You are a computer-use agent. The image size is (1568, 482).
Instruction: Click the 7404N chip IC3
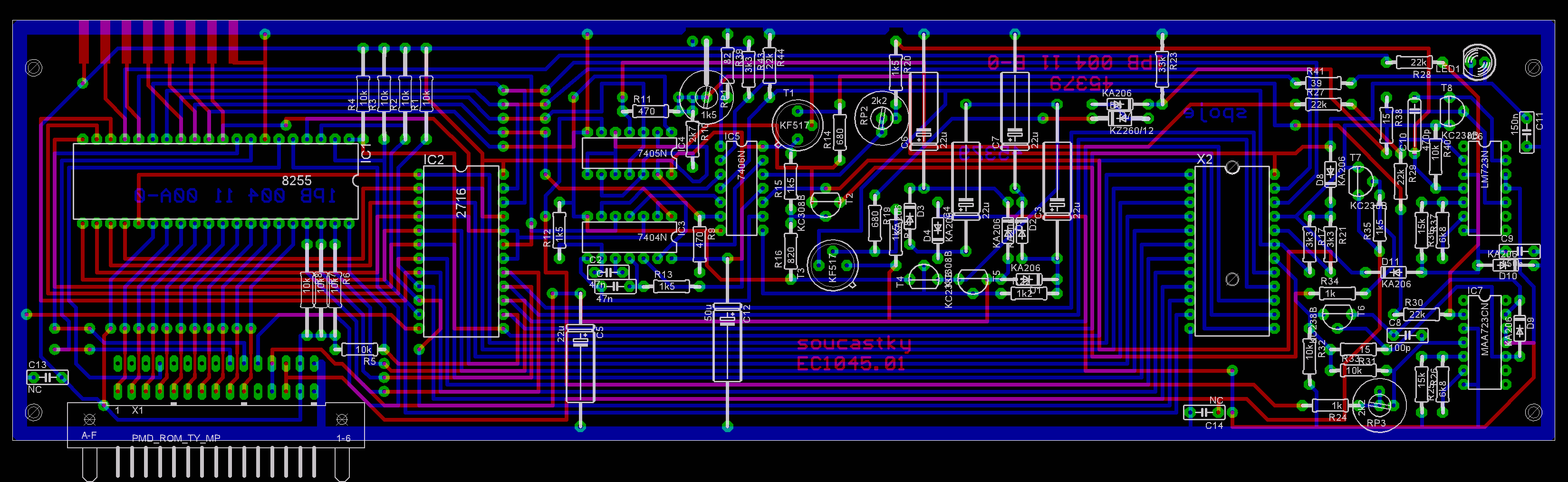pyautogui.click(x=629, y=237)
